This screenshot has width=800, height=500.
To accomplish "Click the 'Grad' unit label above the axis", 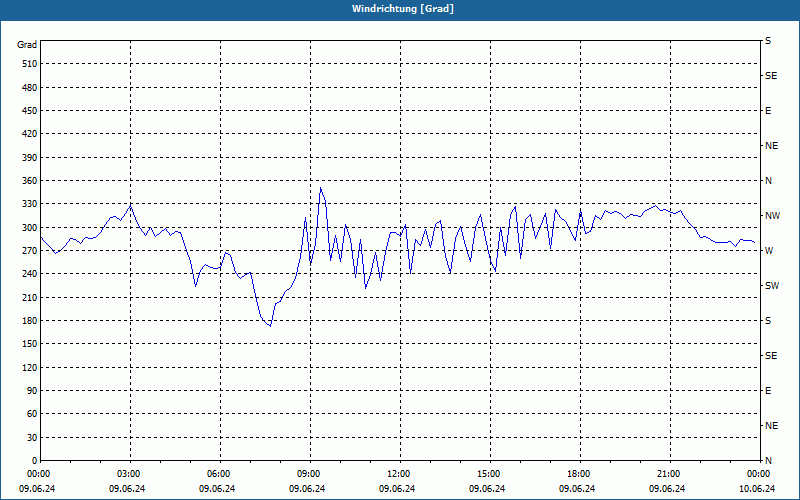I will tap(27, 45).
